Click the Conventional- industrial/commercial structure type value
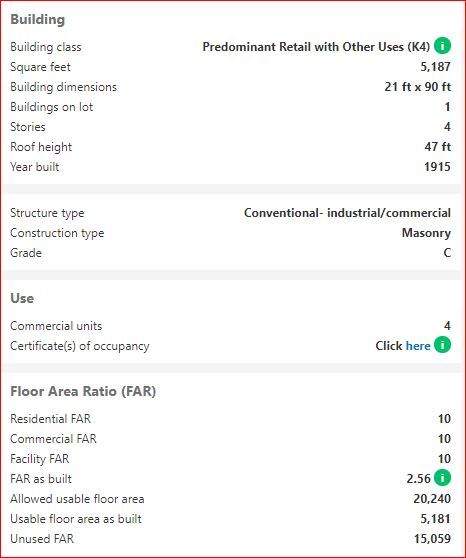 [x=347, y=213]
